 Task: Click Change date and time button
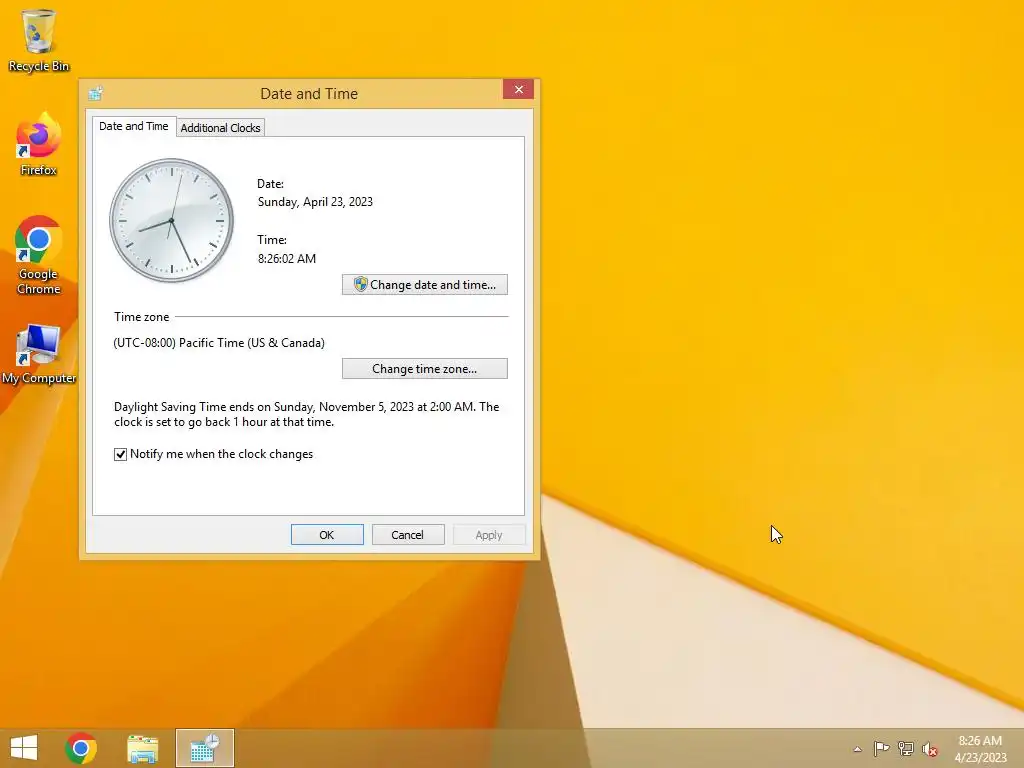click(424, 285)
